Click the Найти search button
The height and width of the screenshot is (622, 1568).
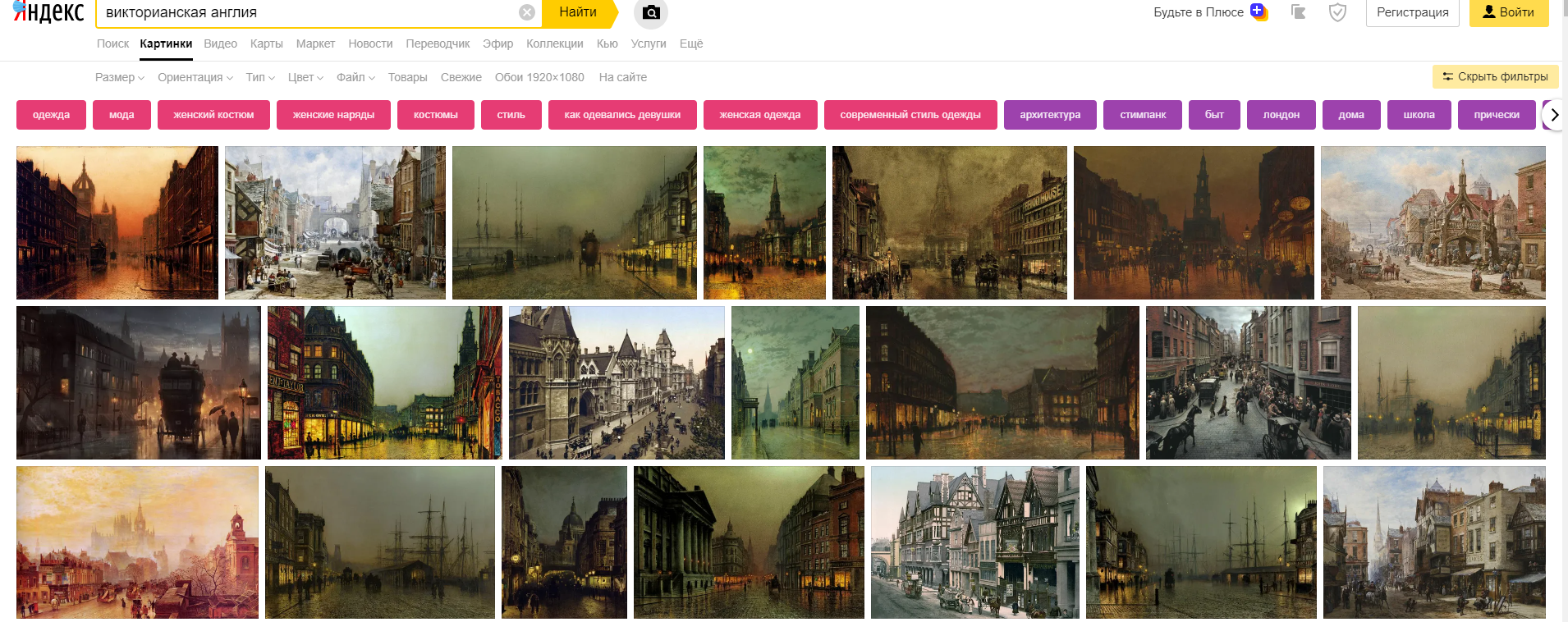pyautogui.click(x=579, y=12)
